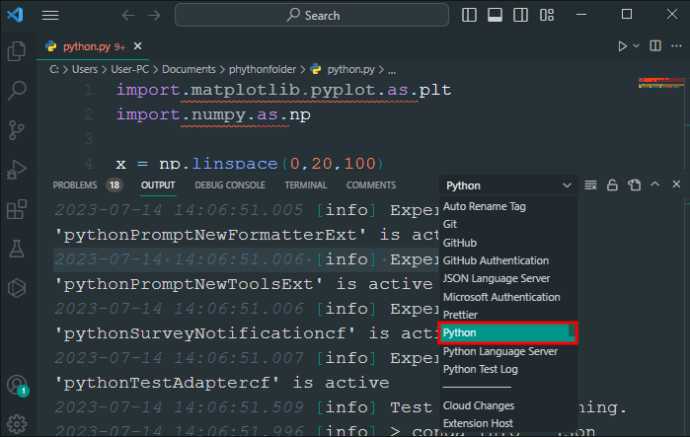The width and height of the screenshot is (690, 437).
Task: Open Run and Debug view
Action: point(16,170)
